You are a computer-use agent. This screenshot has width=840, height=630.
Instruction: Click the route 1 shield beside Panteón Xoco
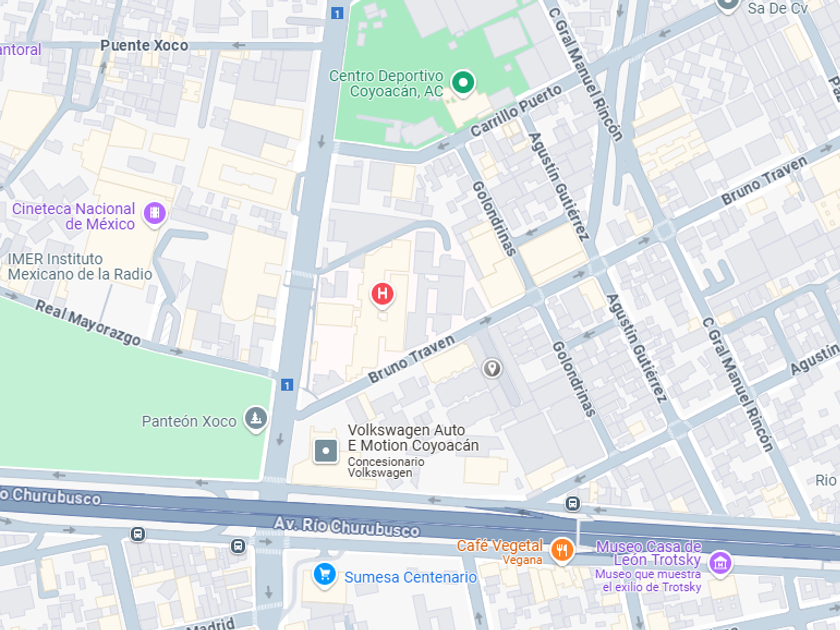(x=287, y=385)
